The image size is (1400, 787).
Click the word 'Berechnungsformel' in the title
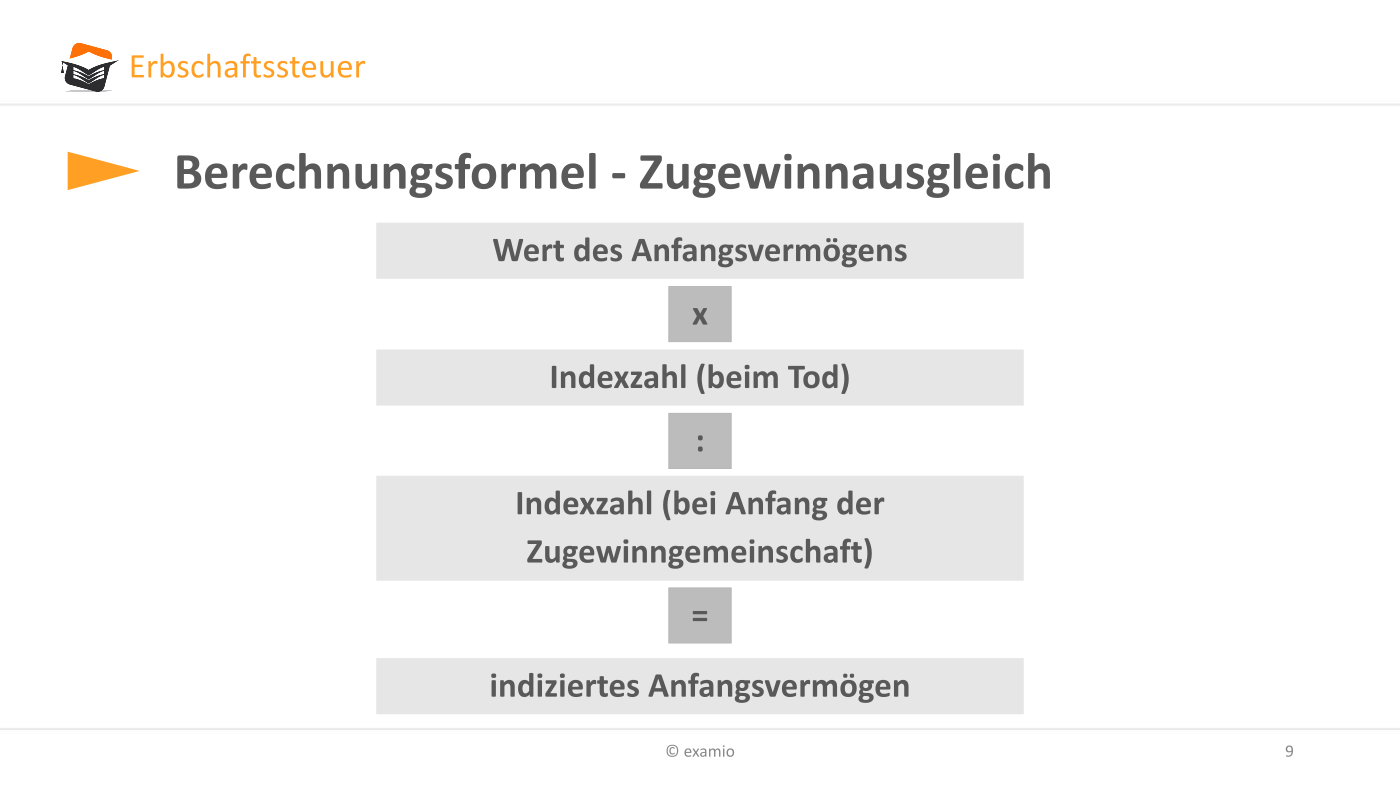click(x=385, y=173)
